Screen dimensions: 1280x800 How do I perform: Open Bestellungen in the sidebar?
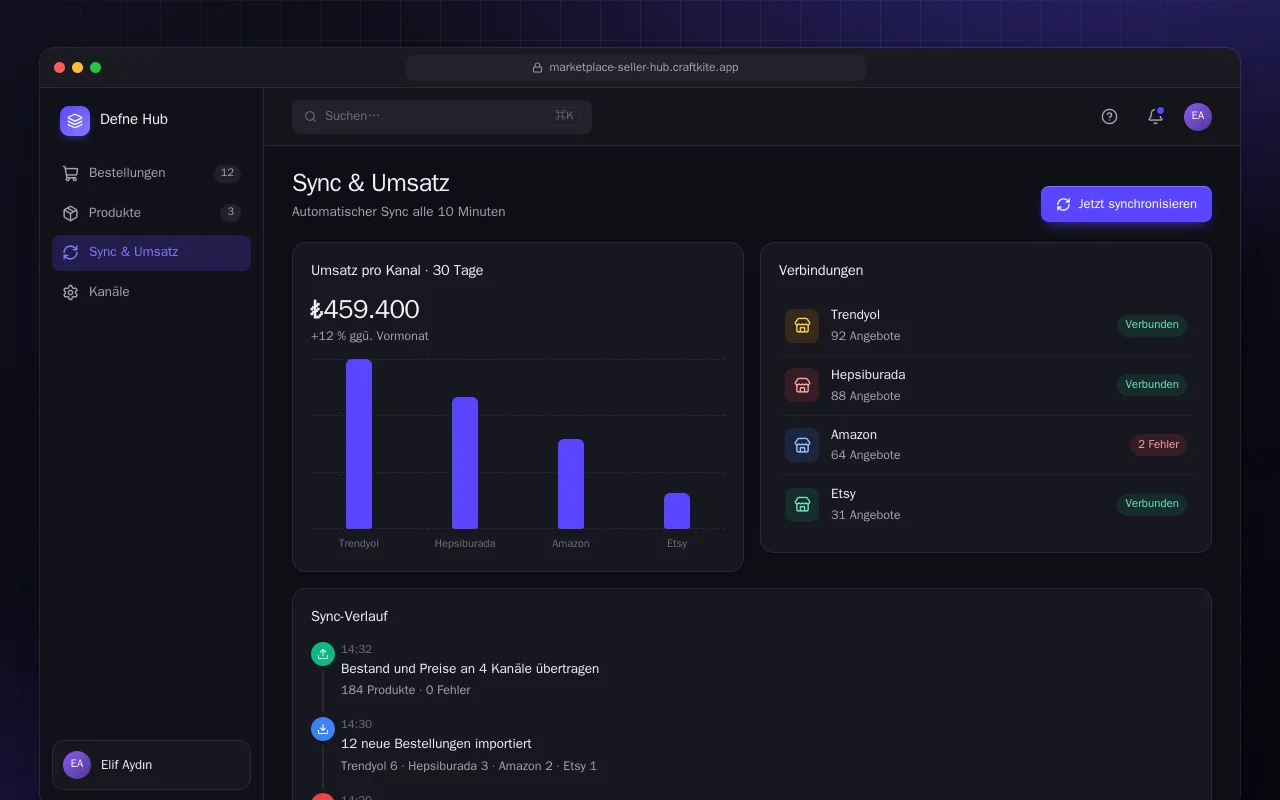click(x=151, y=173)
